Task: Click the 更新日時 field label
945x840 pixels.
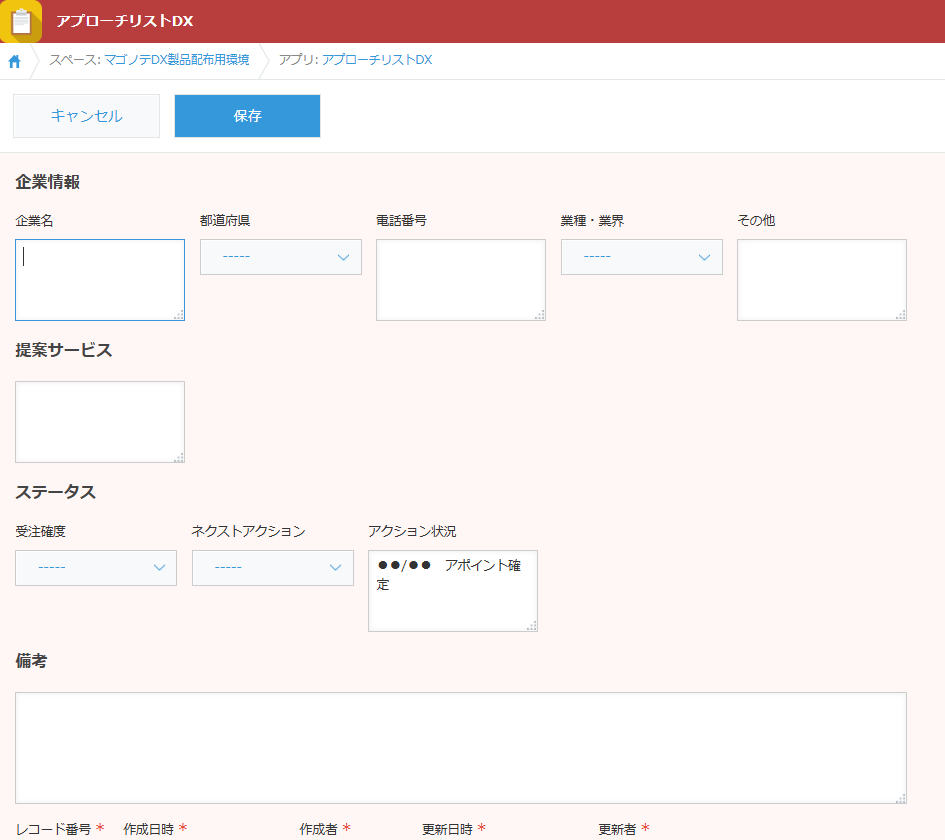Action: click(x=447, y=829)
